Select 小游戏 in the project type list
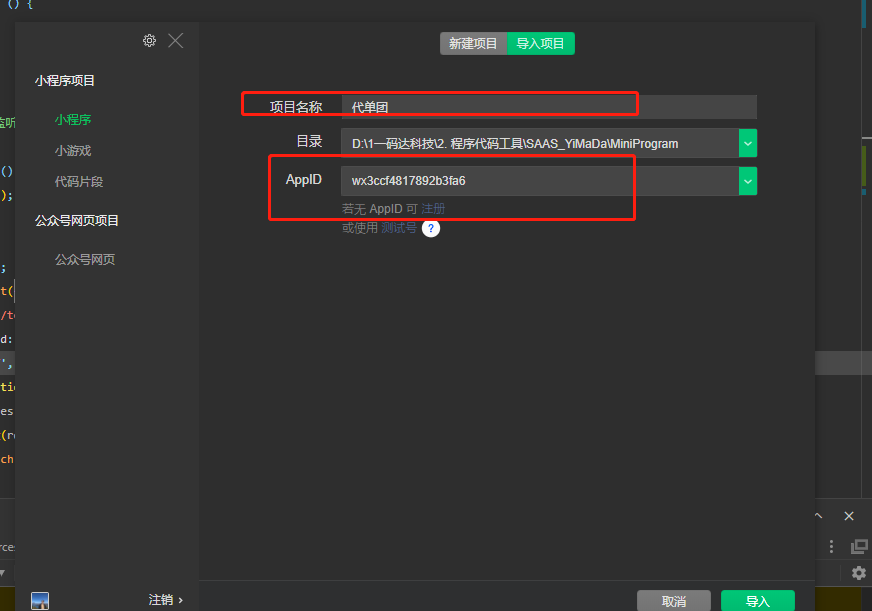The image size is (872, 611). (x=73, y=150)
